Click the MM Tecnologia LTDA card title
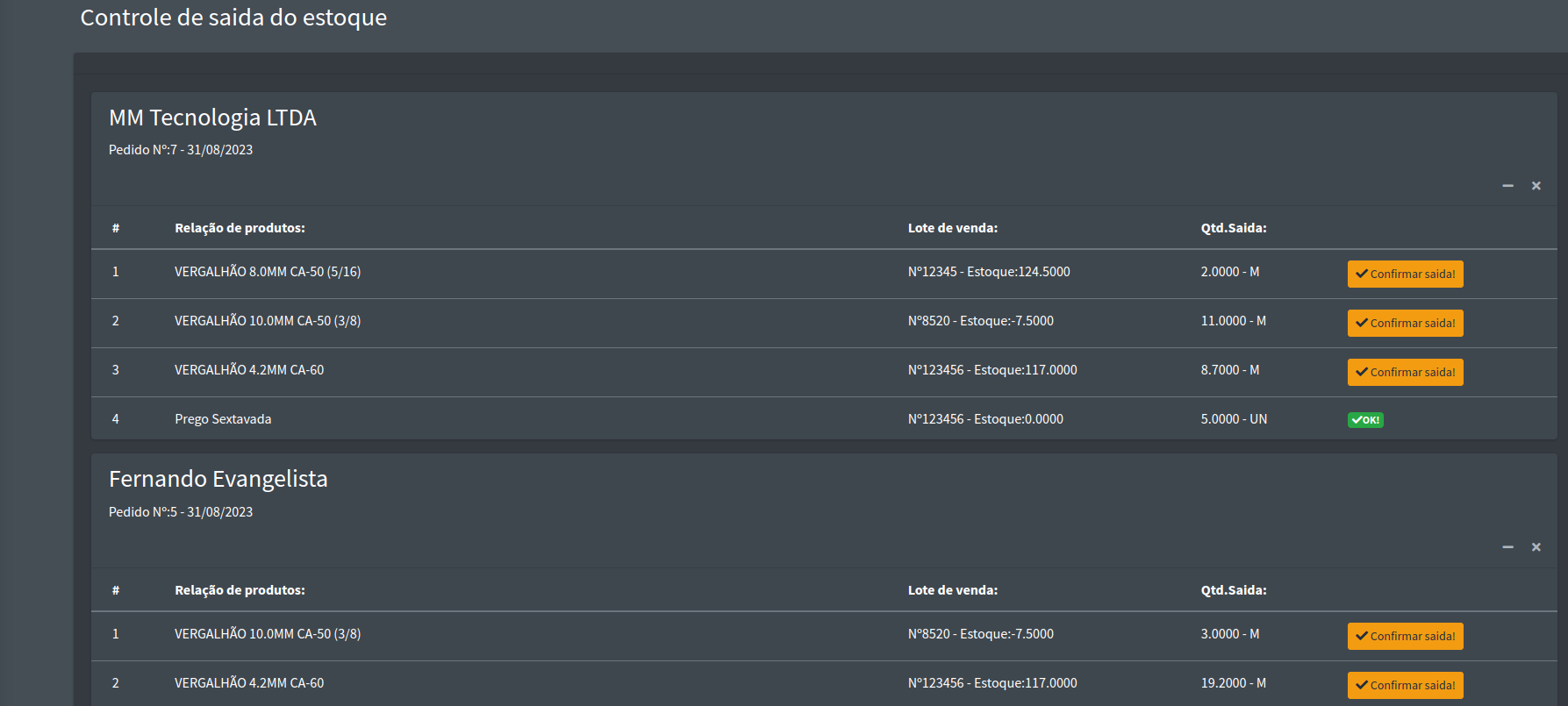1568x706 pixels. tap(212, 118)
